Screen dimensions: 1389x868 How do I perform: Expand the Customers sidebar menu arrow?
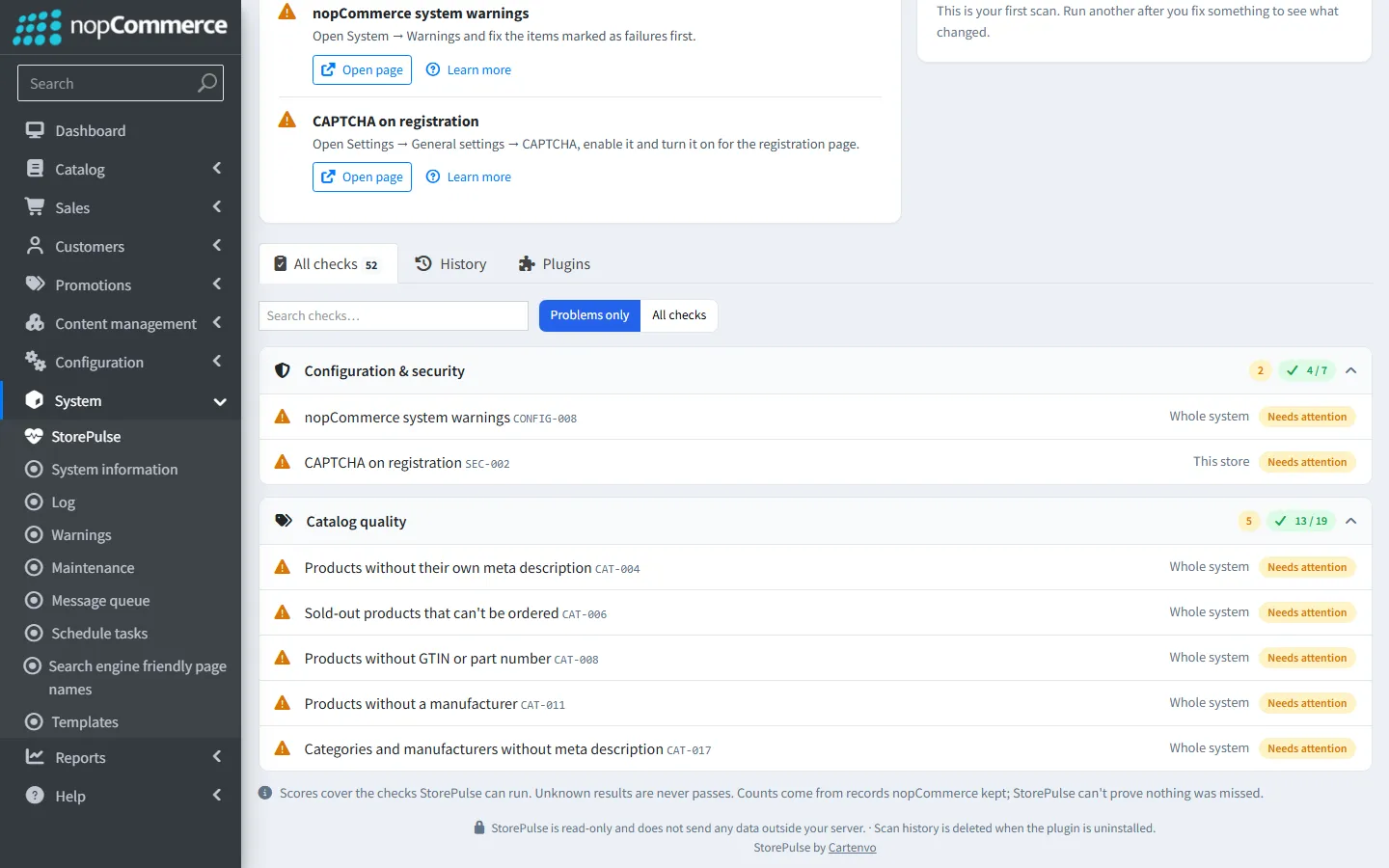217,246
